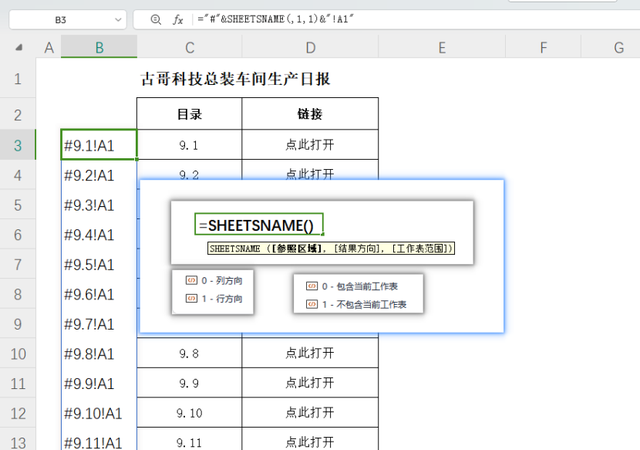The width and height of the screenshot is (640, 450).
Task: Select cell containing #9.11!A1
Action: 99,440
